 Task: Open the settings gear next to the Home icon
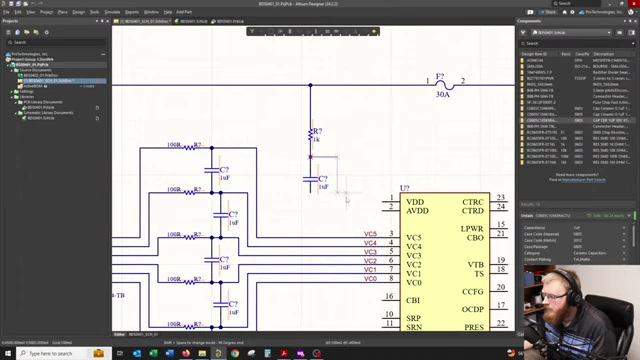pyautogui.click(x=572, y=12)
